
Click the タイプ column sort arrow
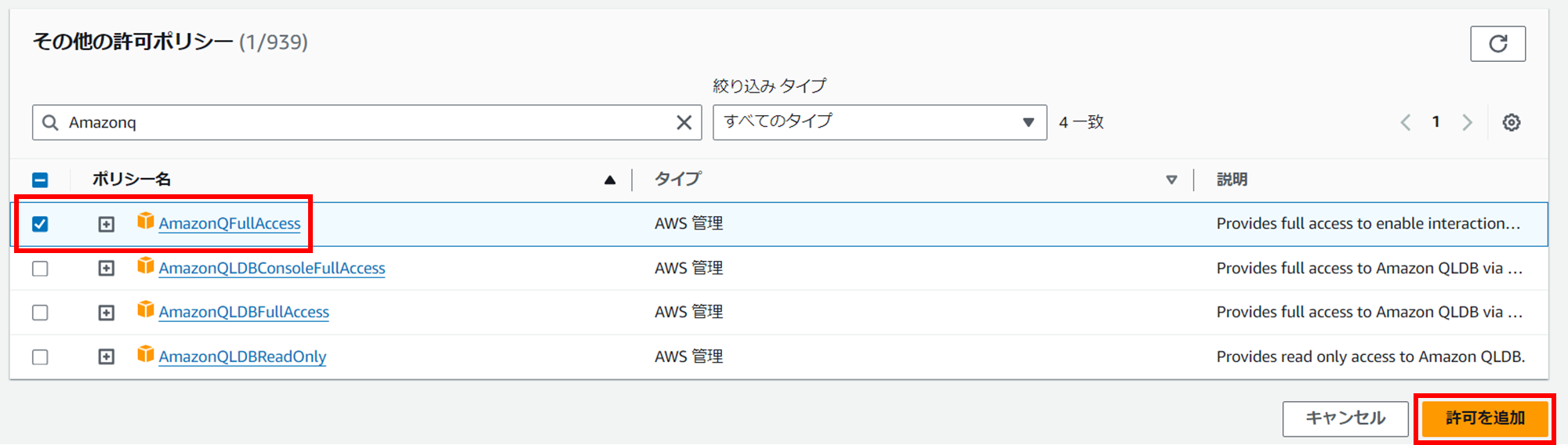point(1171,179)
